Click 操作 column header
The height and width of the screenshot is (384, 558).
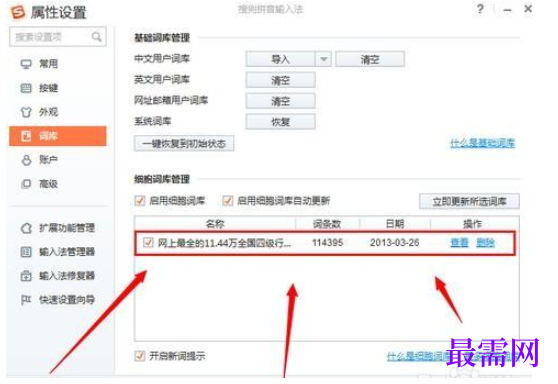[x=473, y=223]
